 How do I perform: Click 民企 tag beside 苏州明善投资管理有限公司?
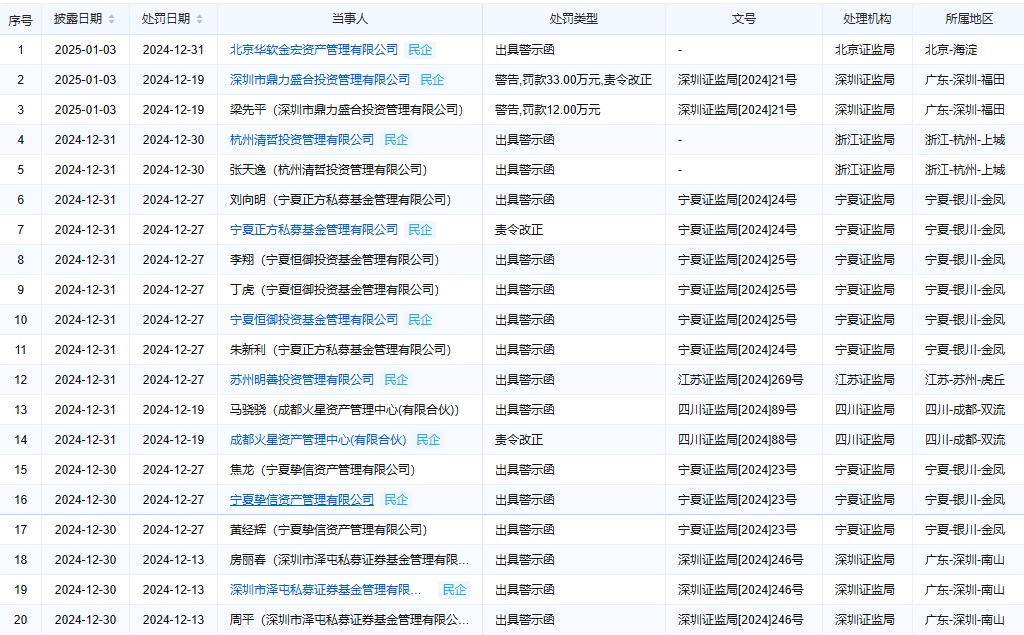396,380
